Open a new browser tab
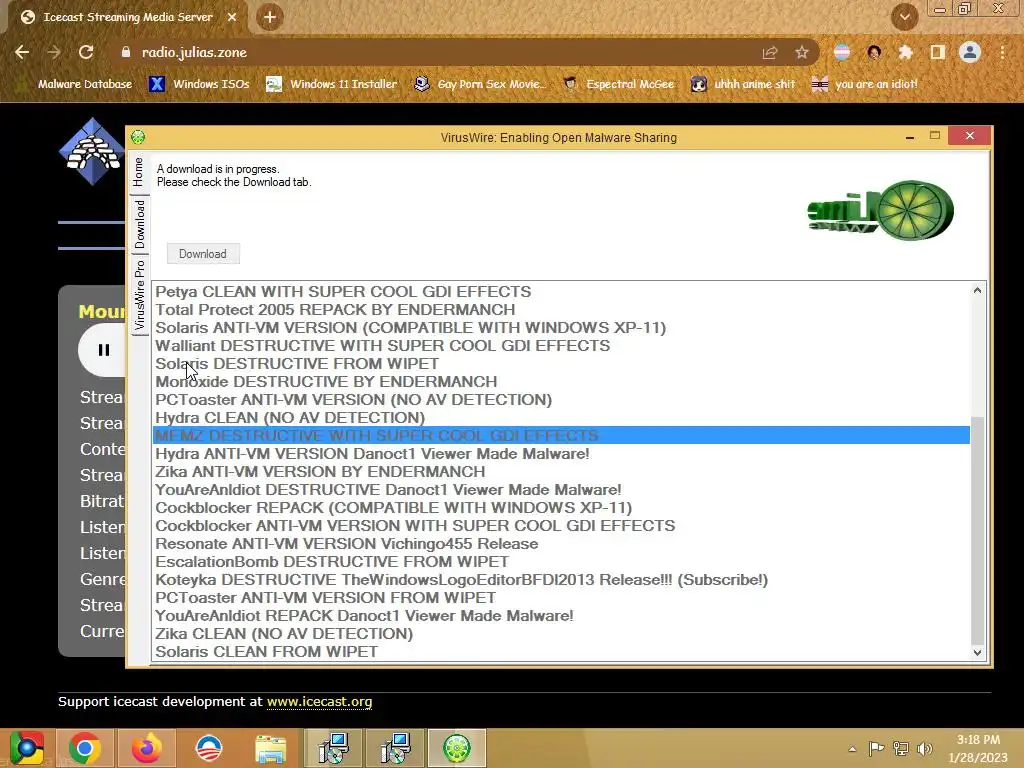 click(x=270, y=17)
